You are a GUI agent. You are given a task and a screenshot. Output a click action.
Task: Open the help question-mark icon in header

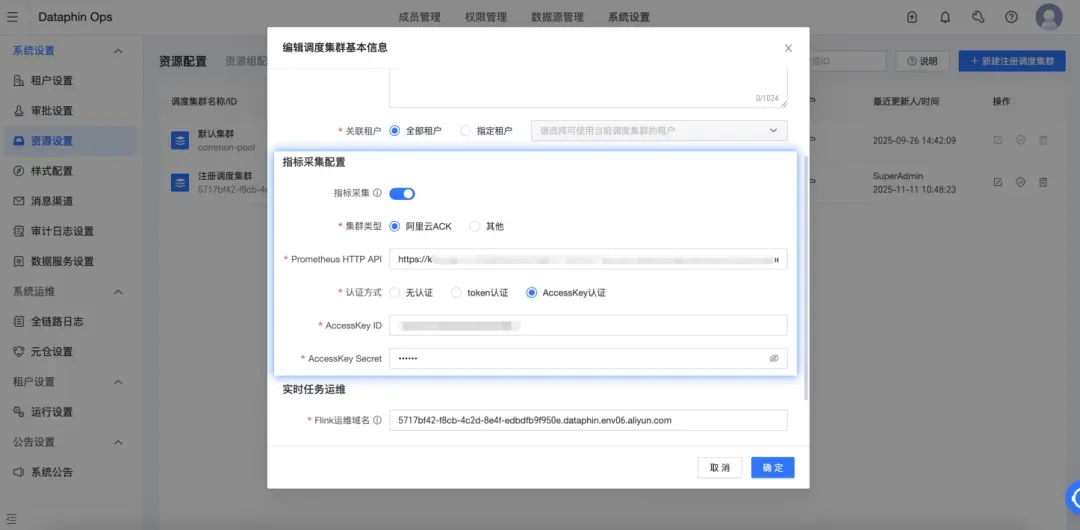coord(1011,17)
